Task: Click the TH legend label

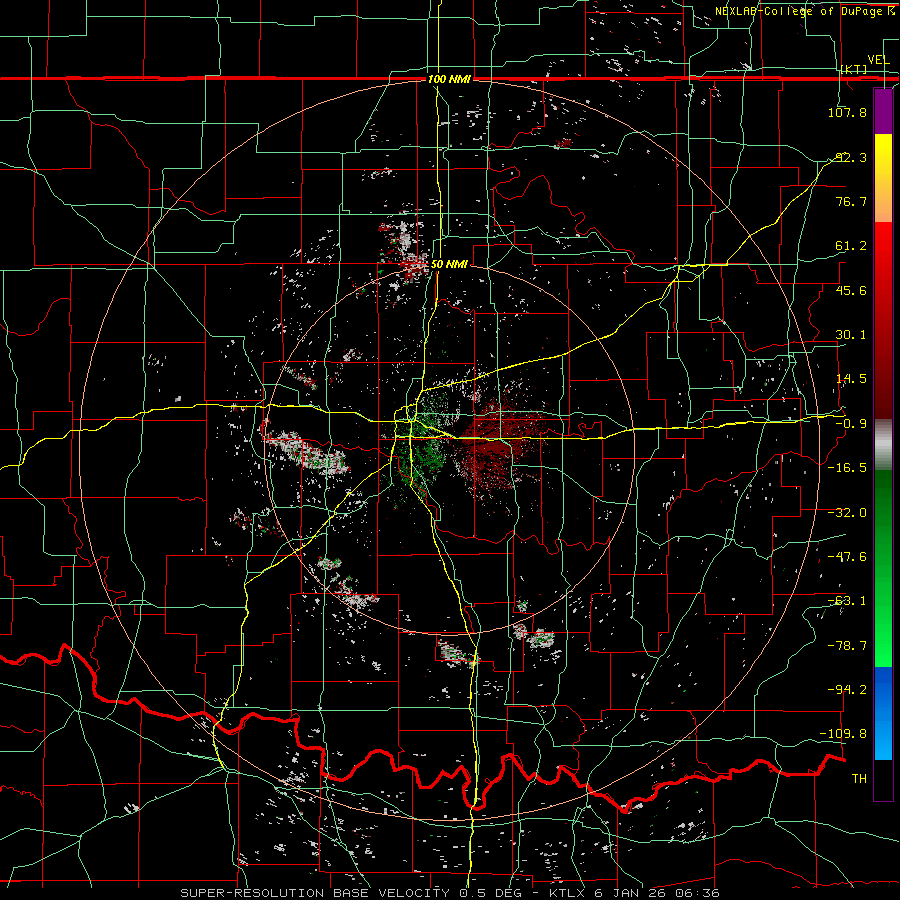Action: [859, 779]
